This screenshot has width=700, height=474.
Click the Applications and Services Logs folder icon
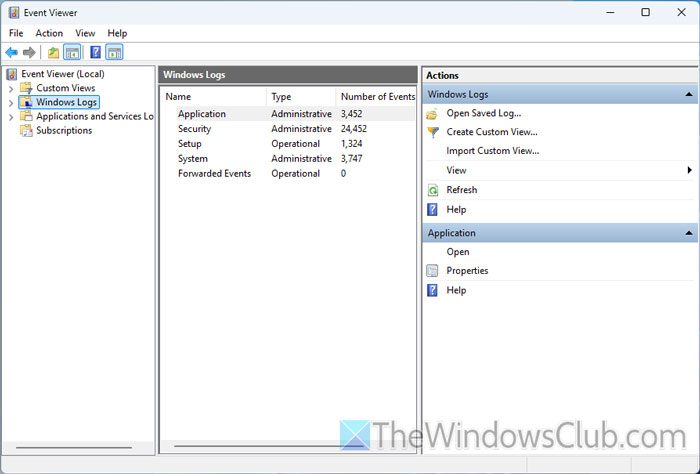(26, 116)
